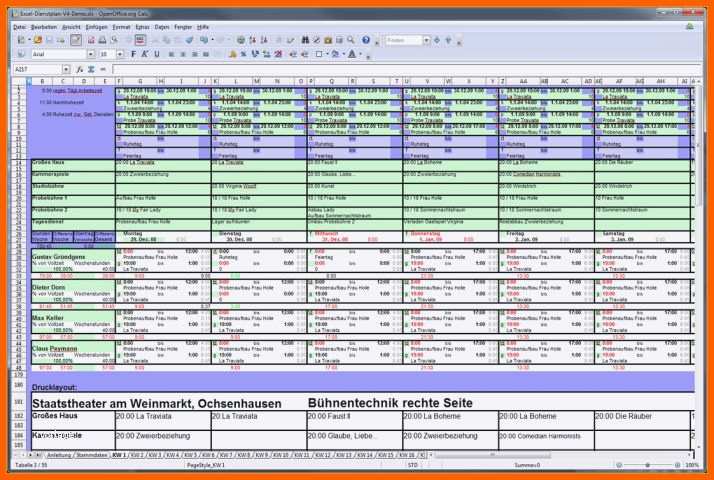Open the font size dropdown
Image resolution: width=714 pixels, height=480 pixels.
[x=120, y=54]
